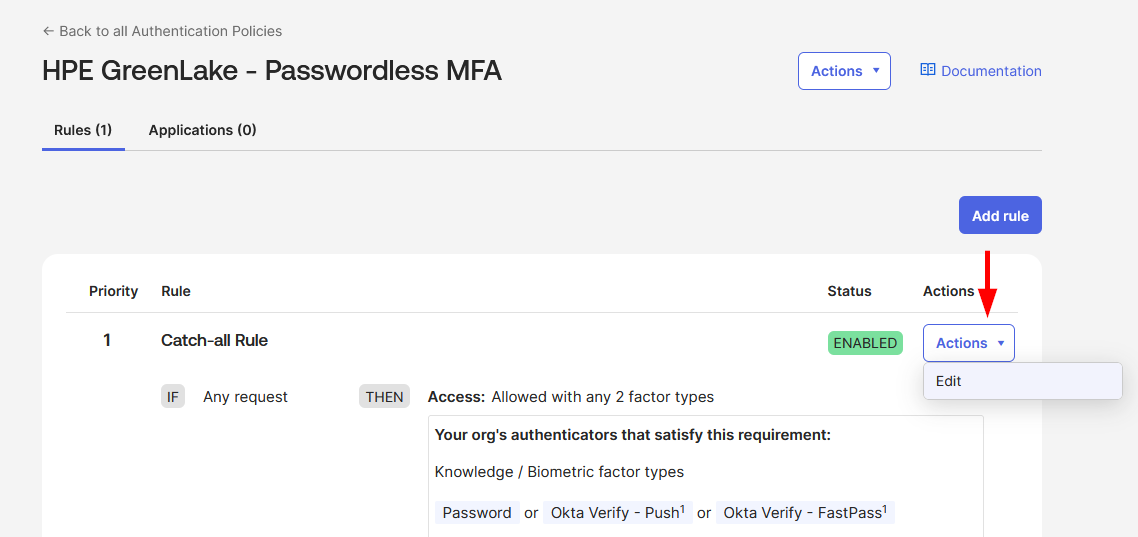Click the IF condition badge
Viewport: 1138px width, 537px height.
click(x=173, y=397)
